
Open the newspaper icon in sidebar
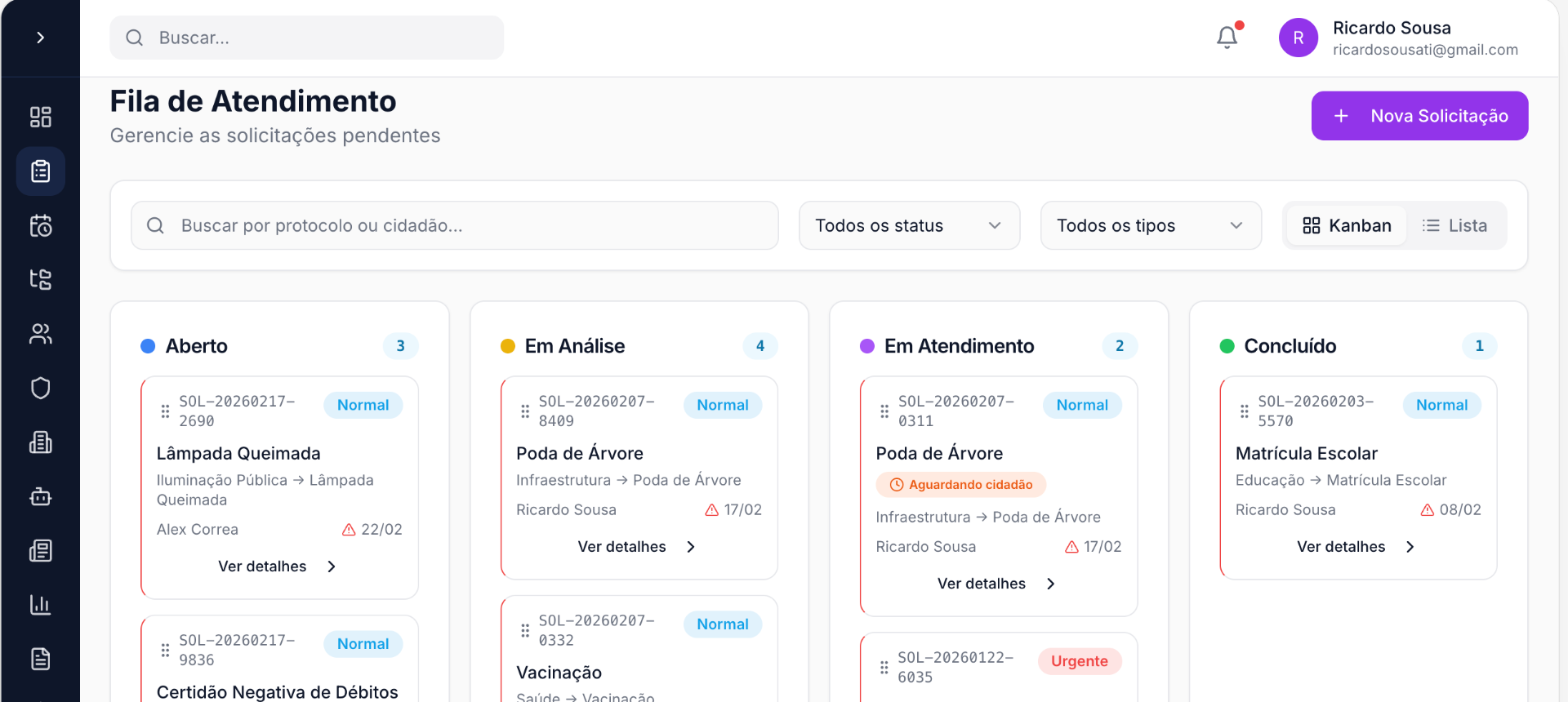point(40,550)
